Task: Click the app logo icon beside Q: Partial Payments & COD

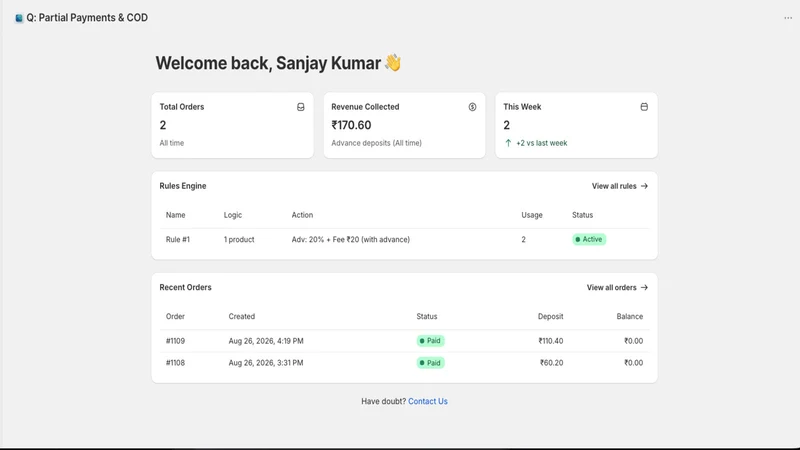Action: click(x=19, y=18)
